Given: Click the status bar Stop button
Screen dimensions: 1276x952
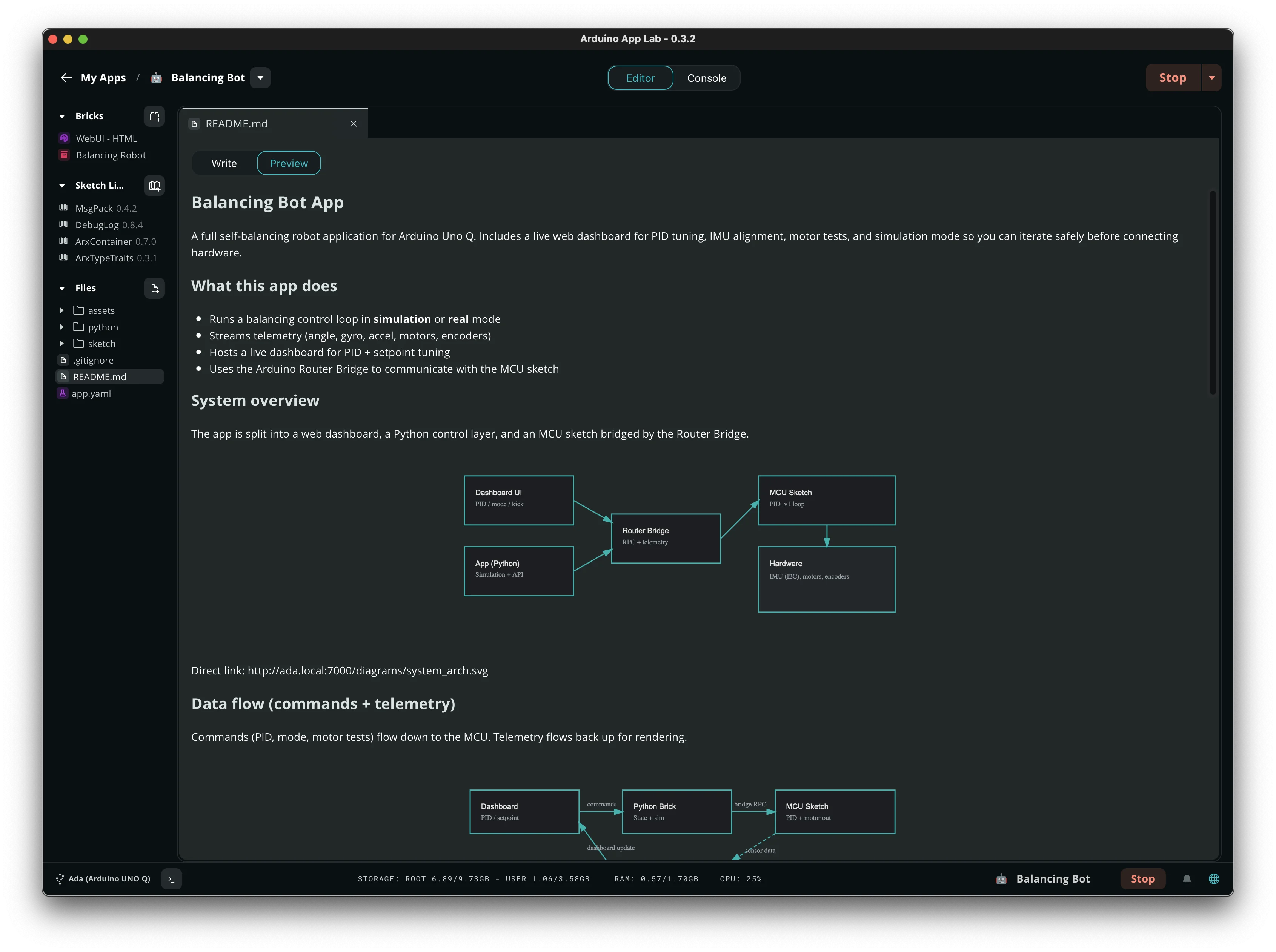Looking at the screenshot, I should tap(1142, 879).
